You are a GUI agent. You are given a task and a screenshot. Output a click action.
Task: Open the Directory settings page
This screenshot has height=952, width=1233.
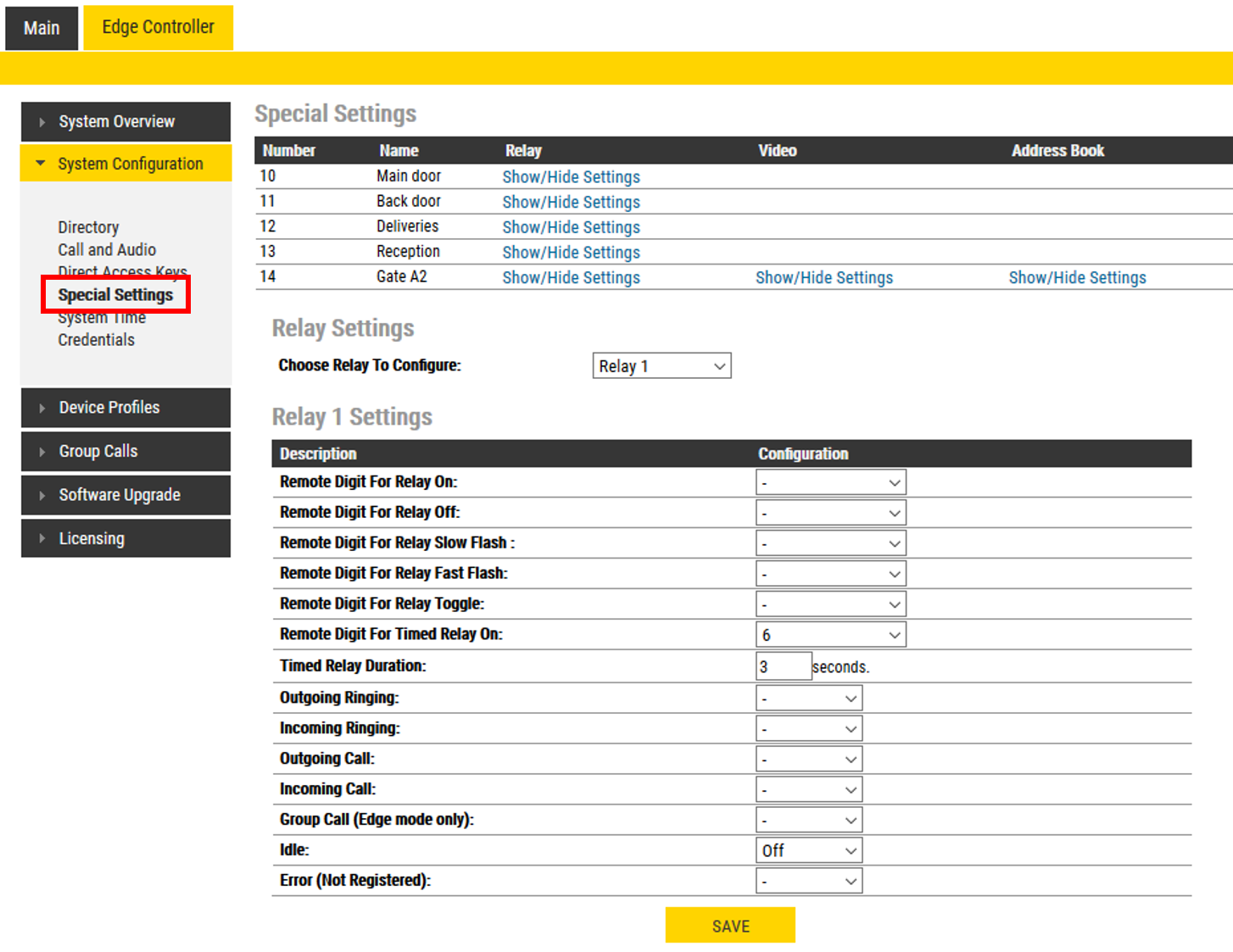88,227
